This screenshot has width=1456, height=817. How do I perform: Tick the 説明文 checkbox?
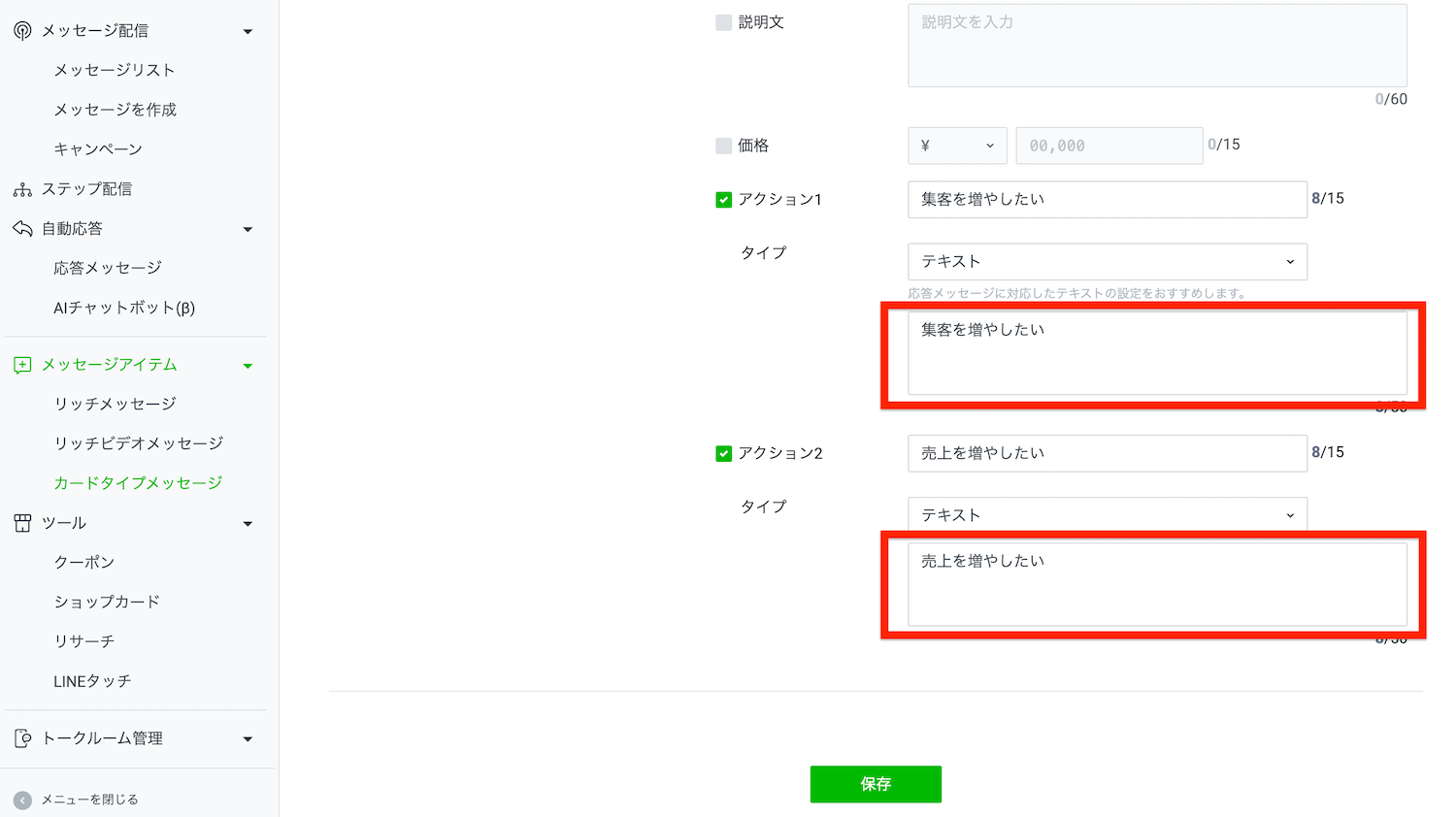coord(723,22)
